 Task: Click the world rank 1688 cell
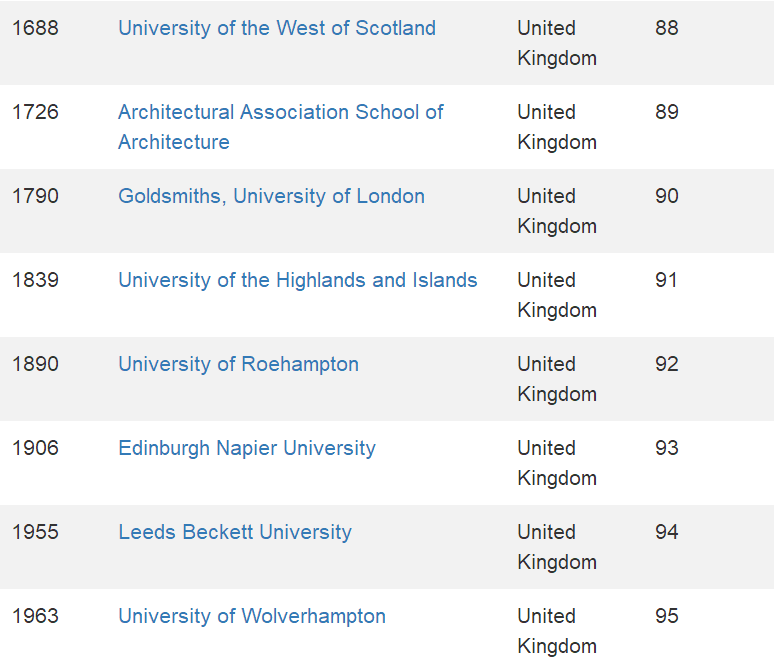coord(36,28)
